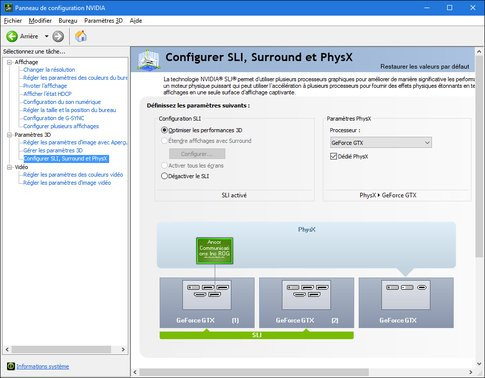This screenshot has height=378, width=485.
Task: Click task tree scroll right arrow
Action: click(x=123, y=349)
